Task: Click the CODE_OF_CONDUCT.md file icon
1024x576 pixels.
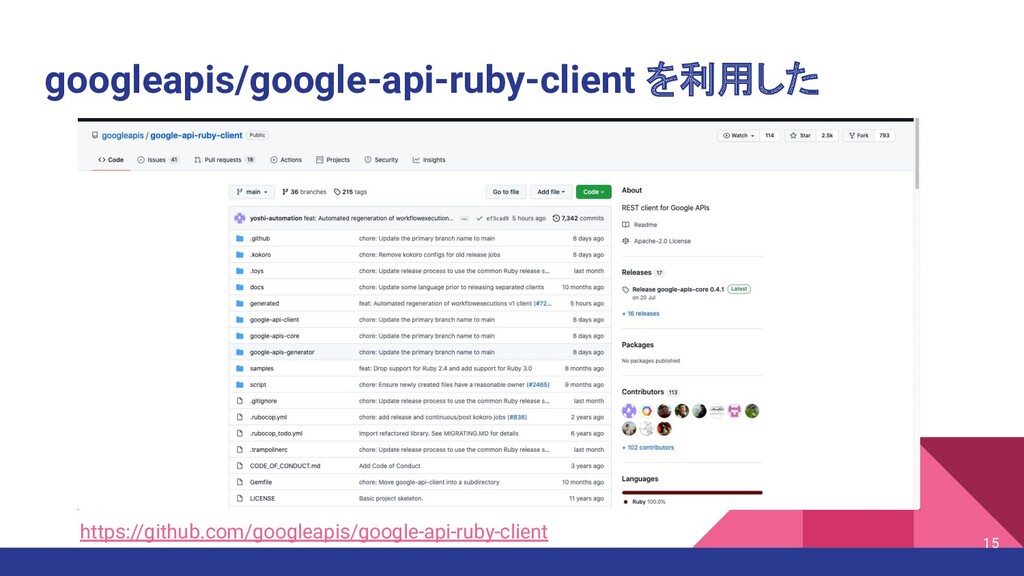Action: 240,466
